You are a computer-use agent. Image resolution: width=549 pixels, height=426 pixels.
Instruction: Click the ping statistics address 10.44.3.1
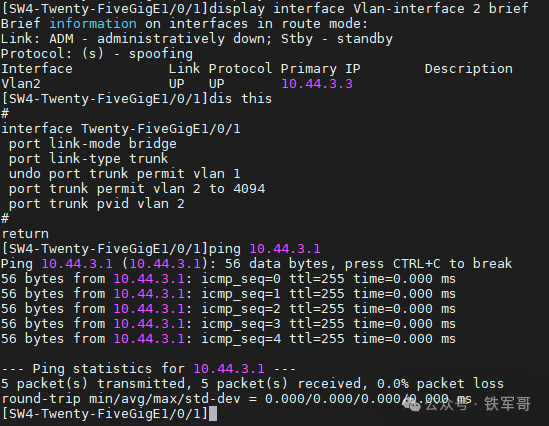pyautogui.click(x=229, y=369)
